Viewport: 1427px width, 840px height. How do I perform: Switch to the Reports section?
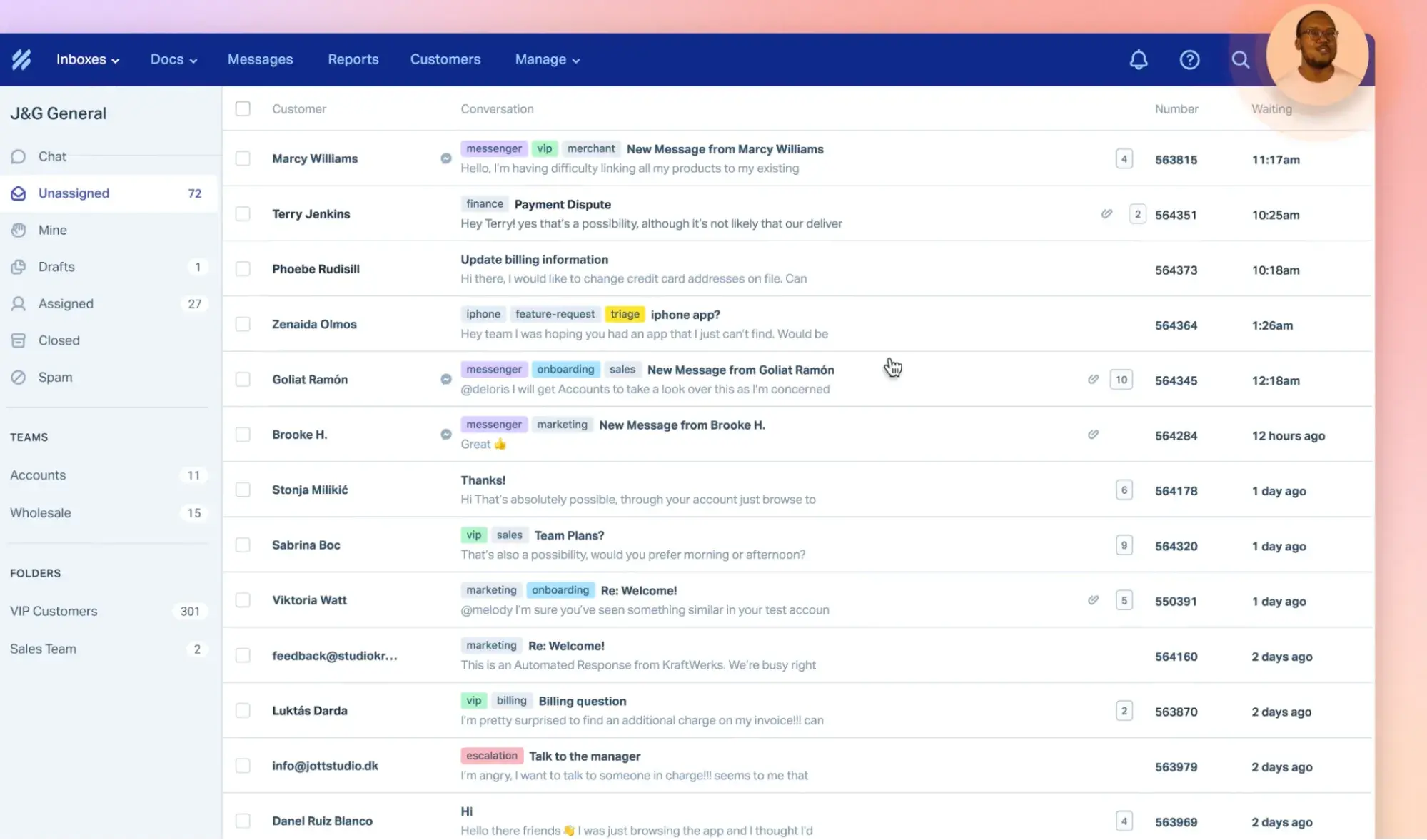[x=353, y=59]
